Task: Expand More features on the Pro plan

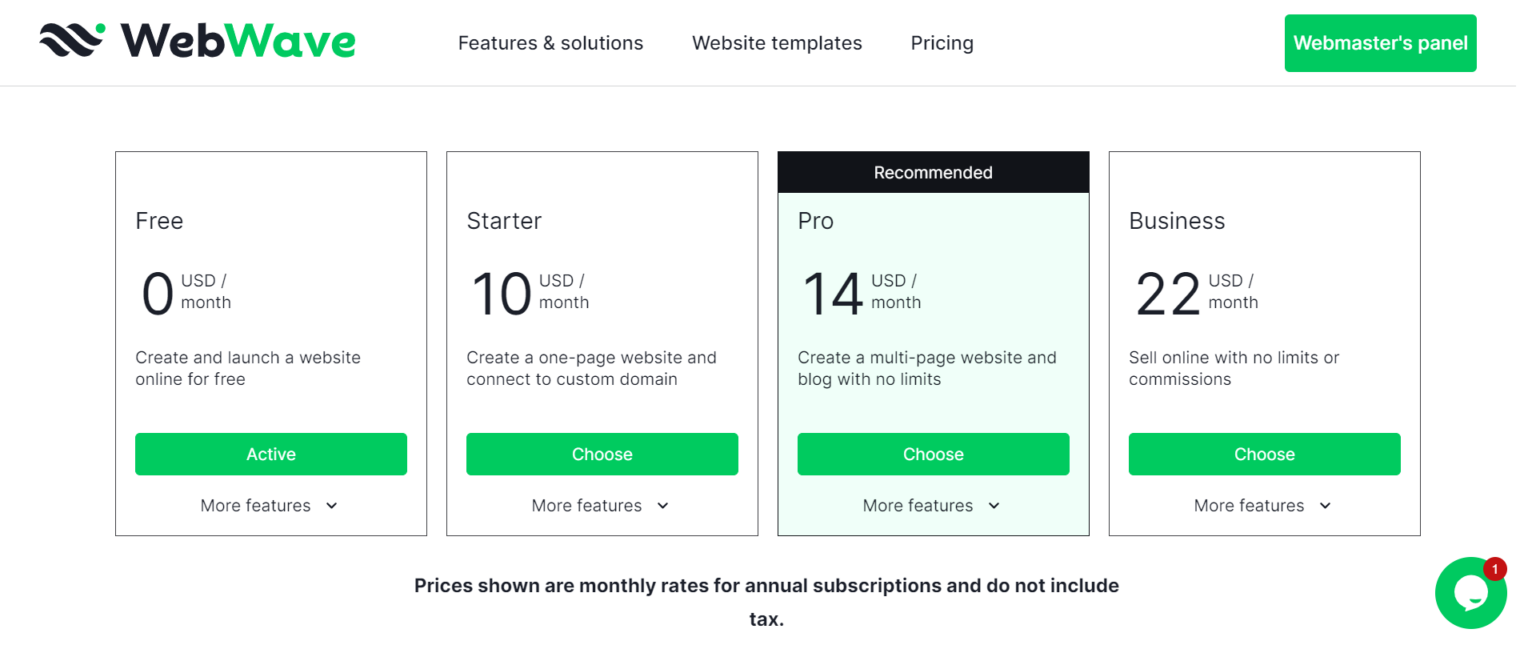Action: pos(931,505)
